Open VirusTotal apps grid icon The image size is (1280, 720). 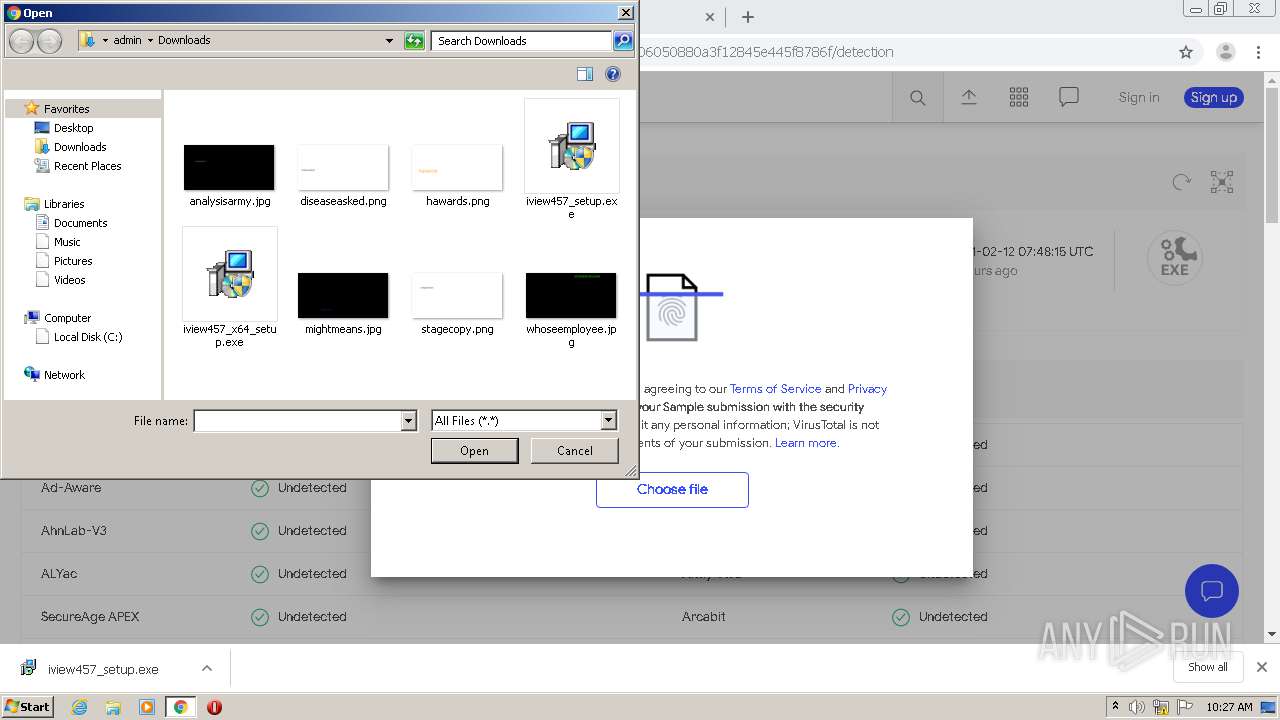(1019, 97)
